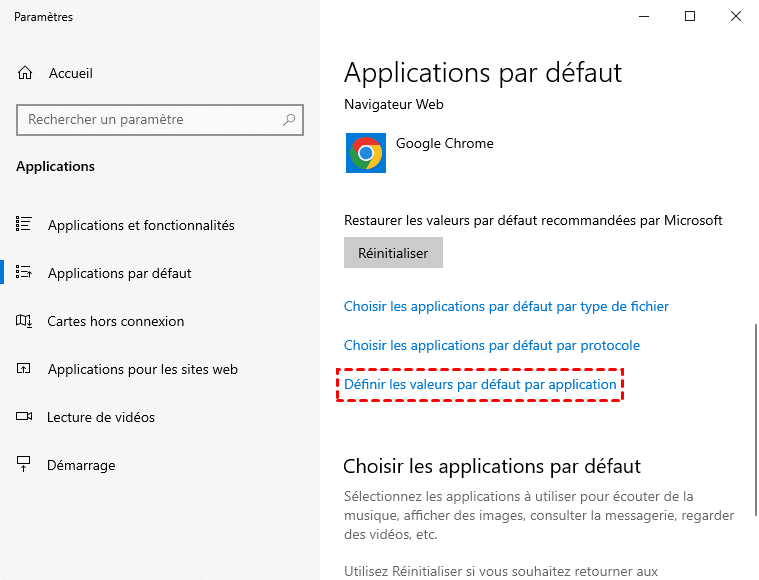Click Définir les valeurs par défaut par application
The image size is (759, 580).
pos(480,384)
